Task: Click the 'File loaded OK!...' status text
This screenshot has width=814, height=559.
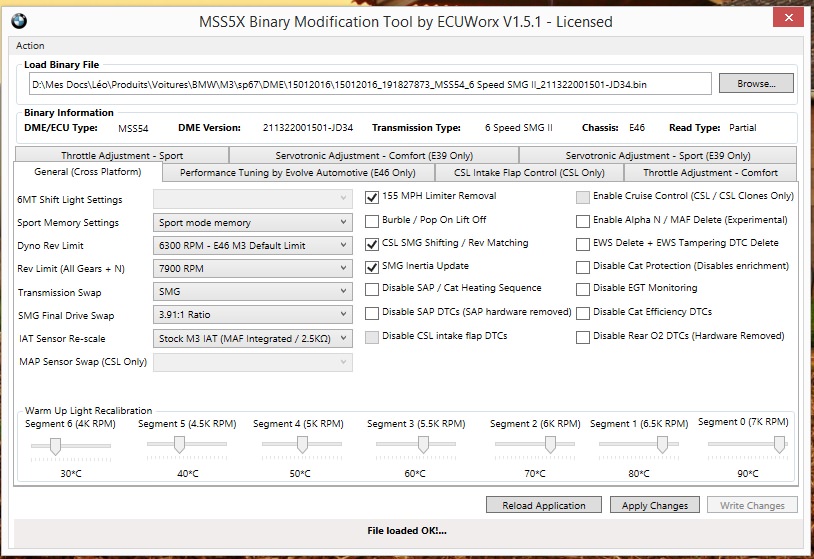Action: pos(407,530)
